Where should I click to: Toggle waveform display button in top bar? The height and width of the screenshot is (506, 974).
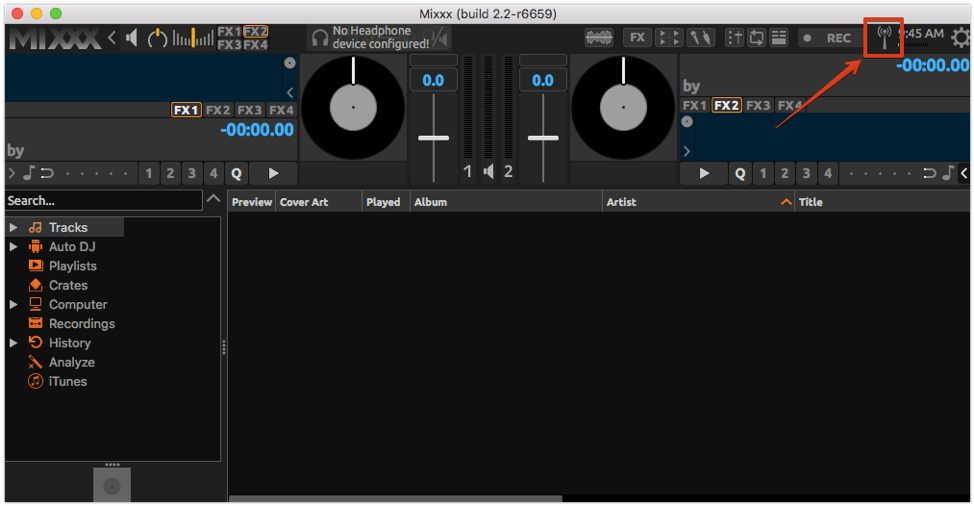click(599, 38)
